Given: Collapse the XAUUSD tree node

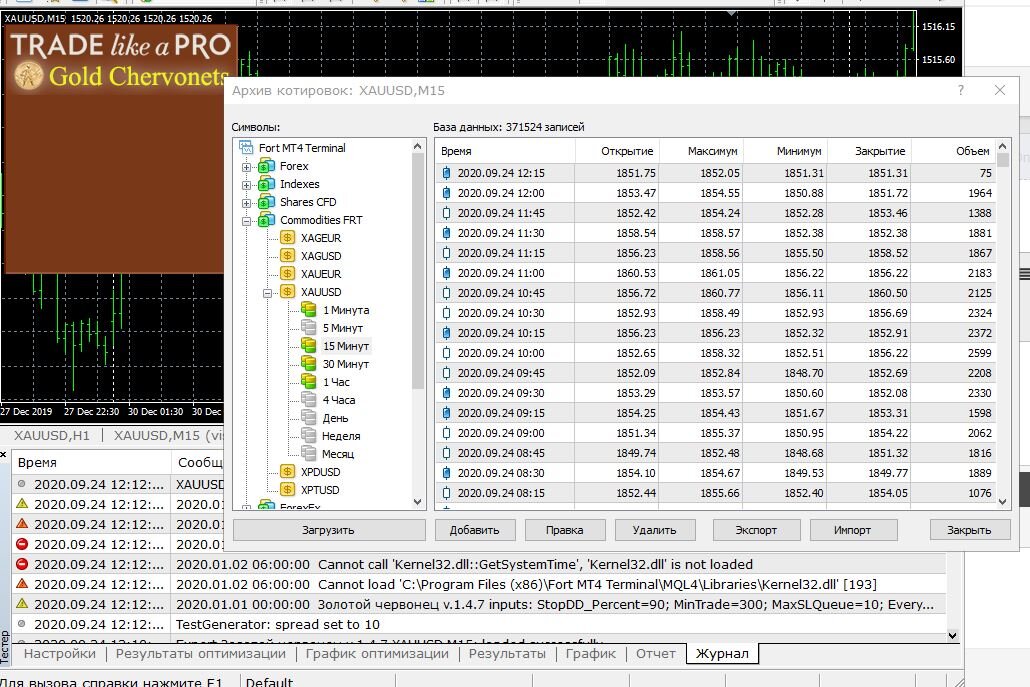Looking at the screenshot, I should point(267,293).
